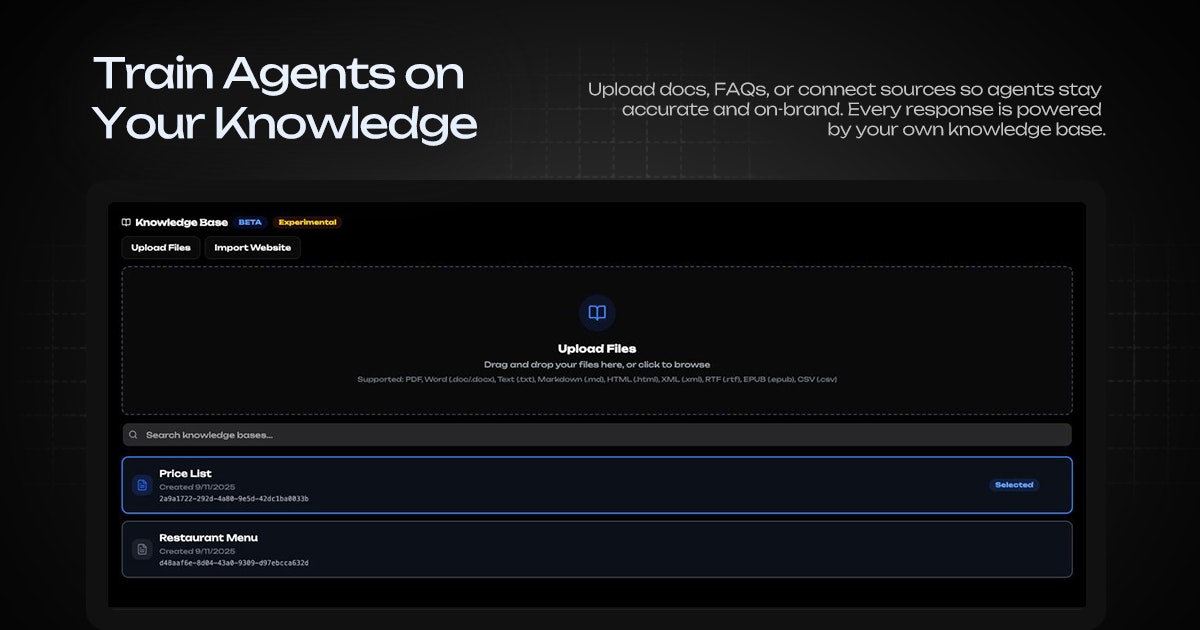This screenshot has width=1200, height=630.
Task: Click the supported file formats line
Action: point(597,379)
